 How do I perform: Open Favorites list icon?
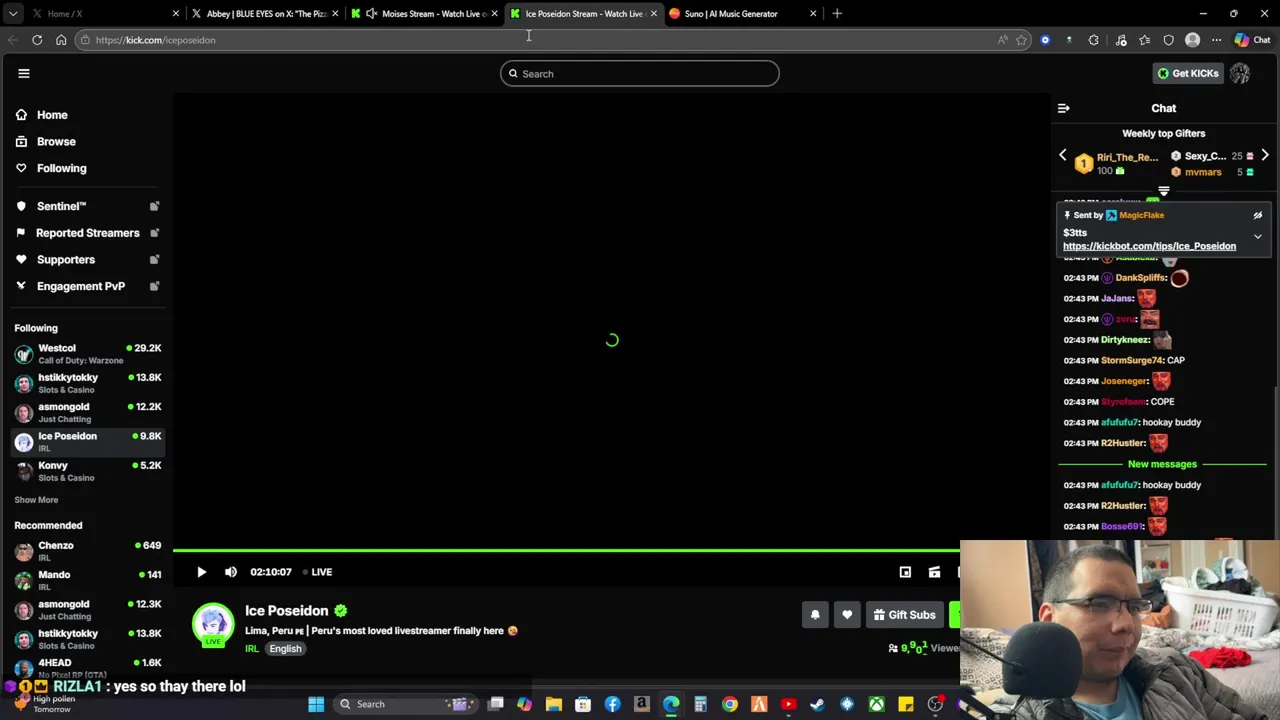point(1144,40)
